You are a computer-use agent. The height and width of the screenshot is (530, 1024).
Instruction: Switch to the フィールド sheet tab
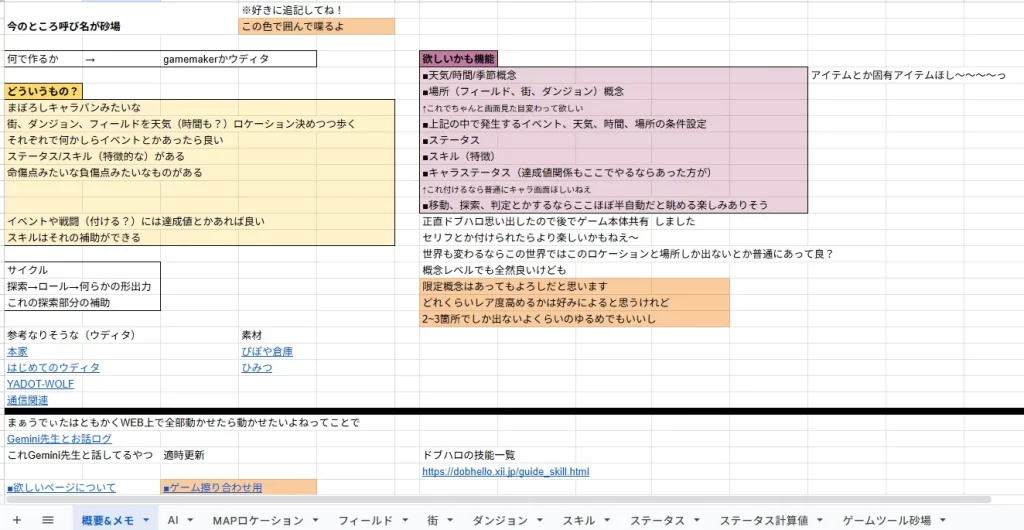coord(365,521)
